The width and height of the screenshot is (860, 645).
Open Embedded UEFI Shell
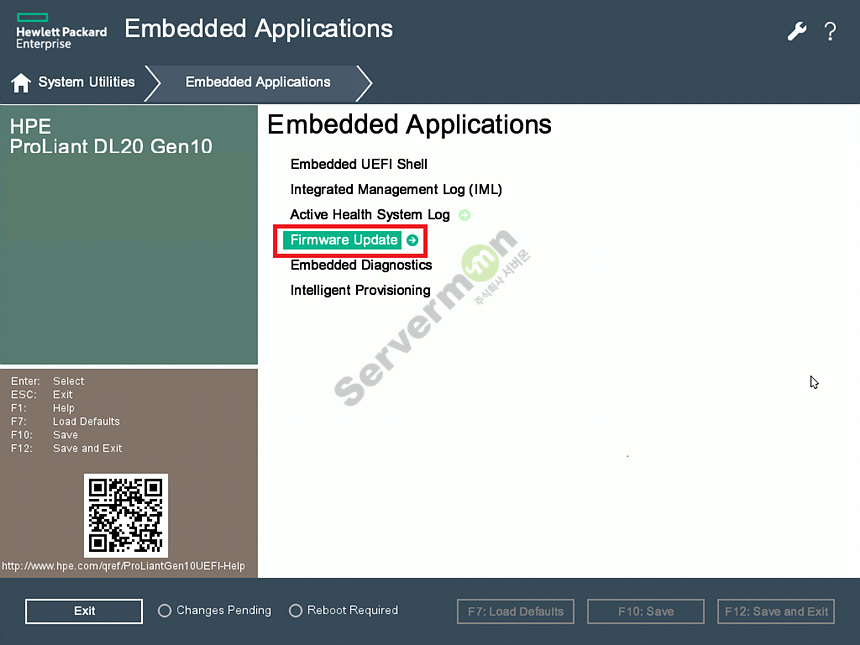coord(359,164)
